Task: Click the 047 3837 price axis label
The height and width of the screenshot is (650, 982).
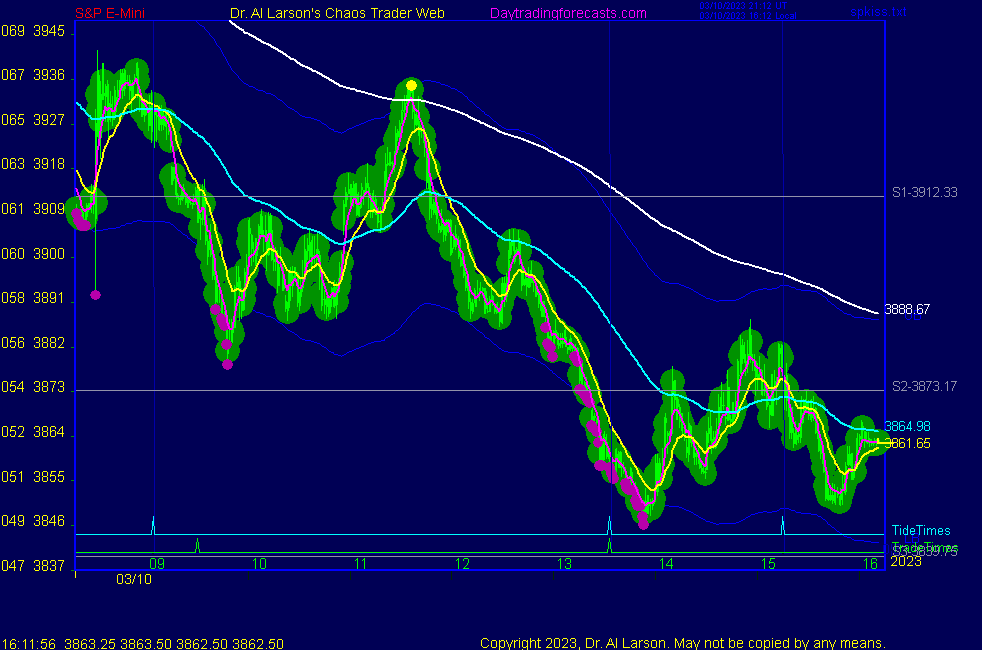Action: pyautogui.click(x=33, y=565)
